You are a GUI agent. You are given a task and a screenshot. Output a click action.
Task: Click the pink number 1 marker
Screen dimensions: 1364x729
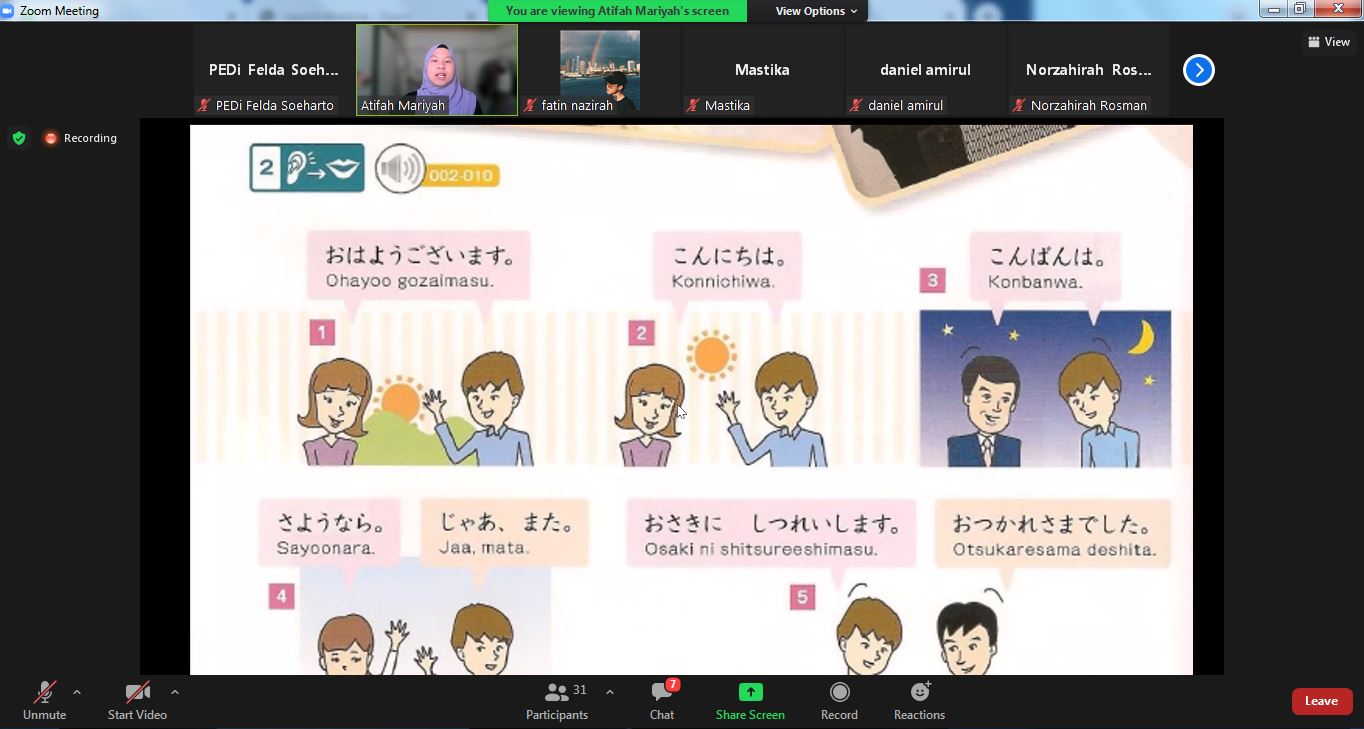tap(322, 332)
